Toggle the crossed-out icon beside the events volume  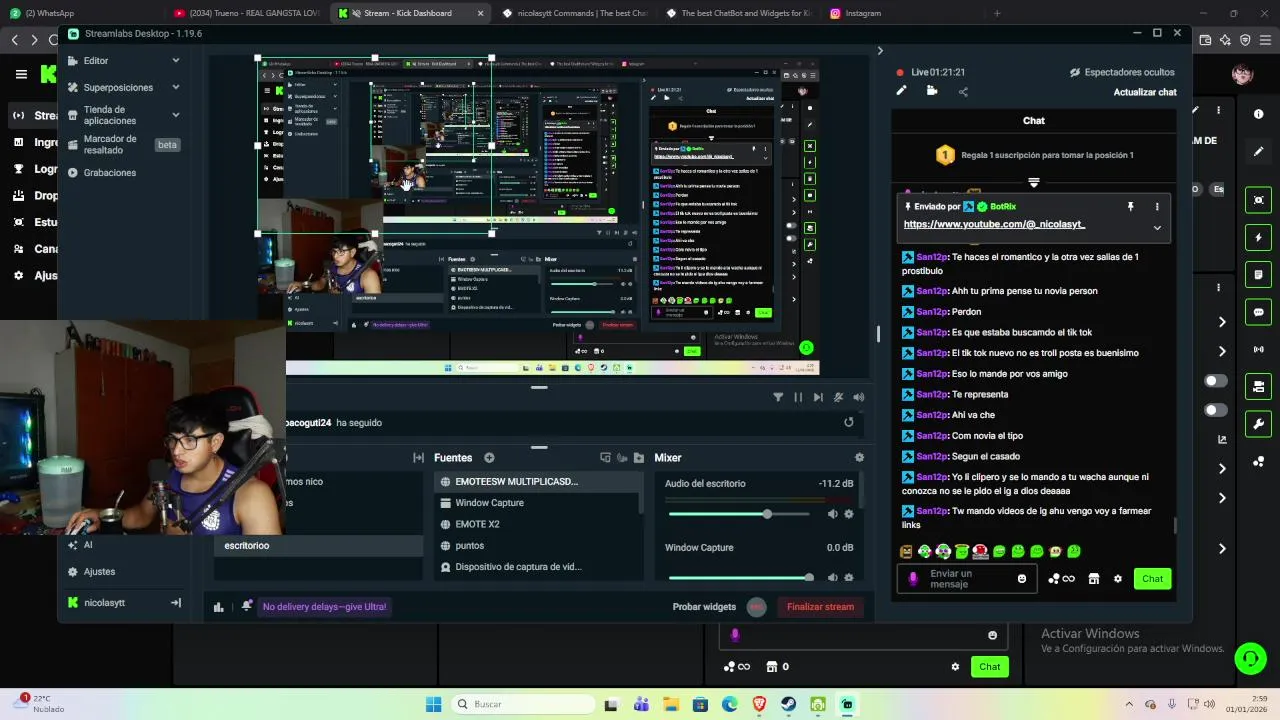(838, 397)
